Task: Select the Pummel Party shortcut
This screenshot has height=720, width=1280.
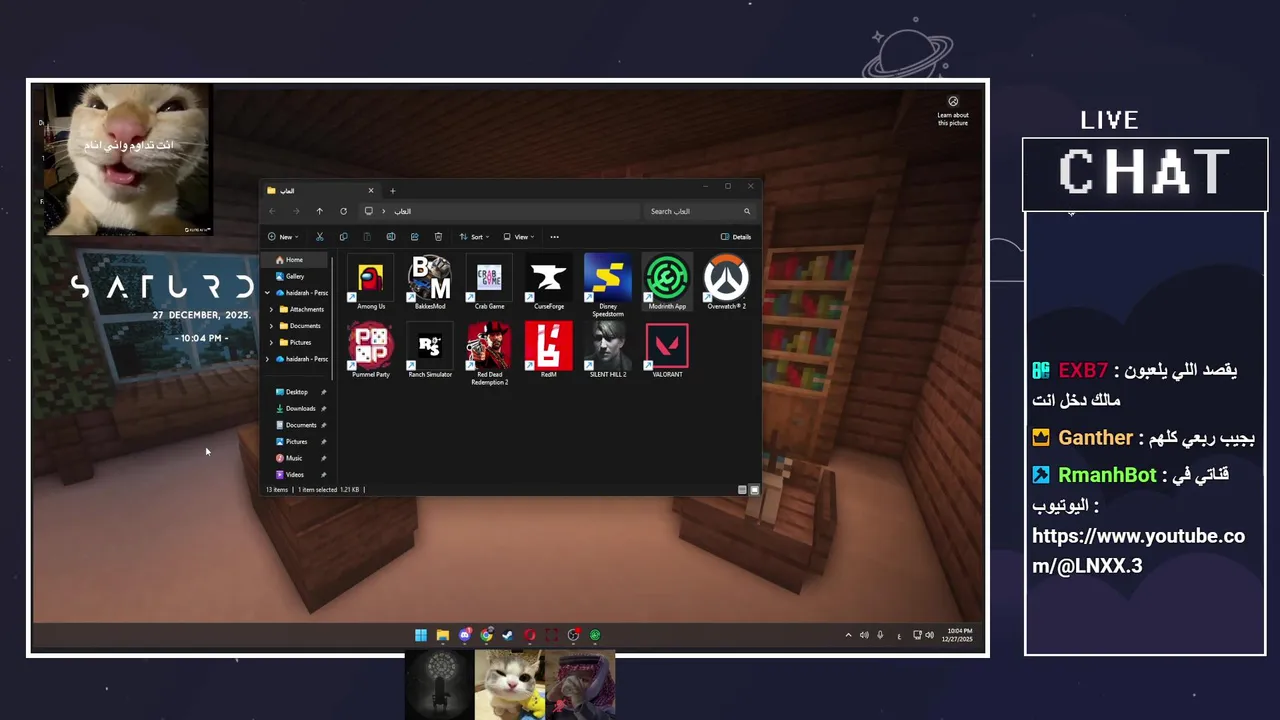Action: tap(371, 350)
